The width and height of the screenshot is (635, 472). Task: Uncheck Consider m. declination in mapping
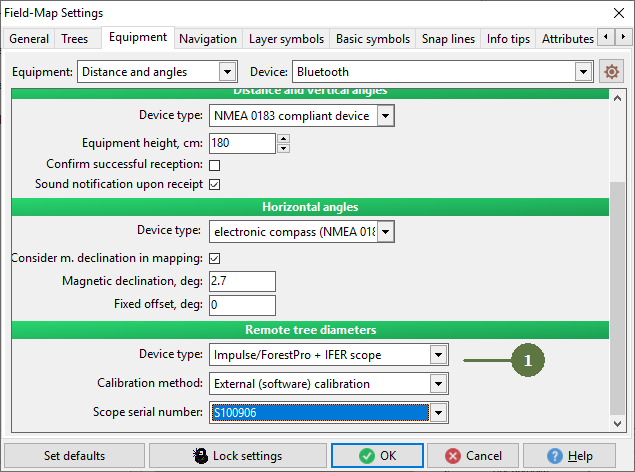coord(215,259)
